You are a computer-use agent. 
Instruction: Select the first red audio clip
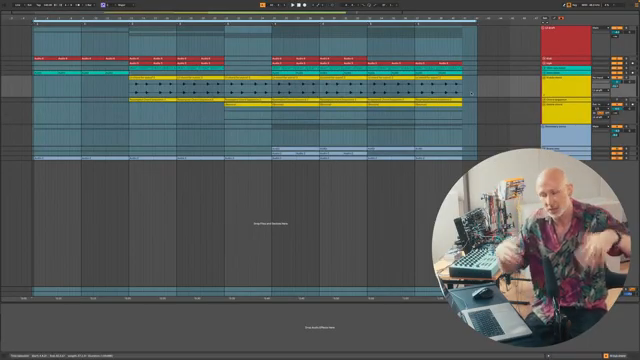coord(46,58)
